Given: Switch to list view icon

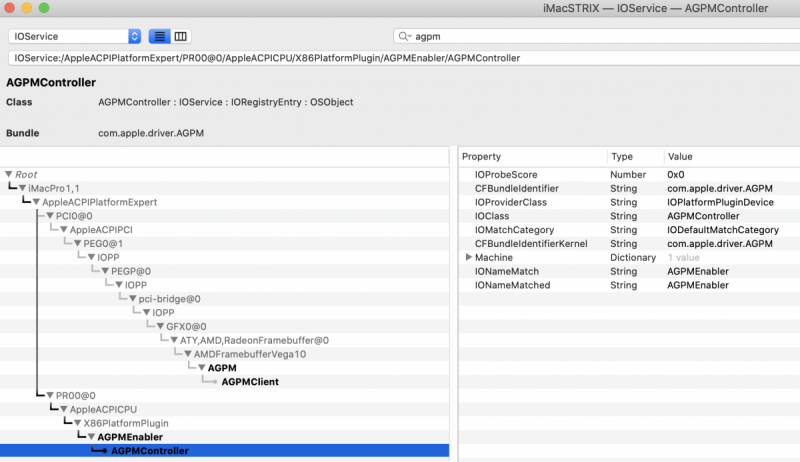Looking at the screenshot, I should [x=159, y=36].
